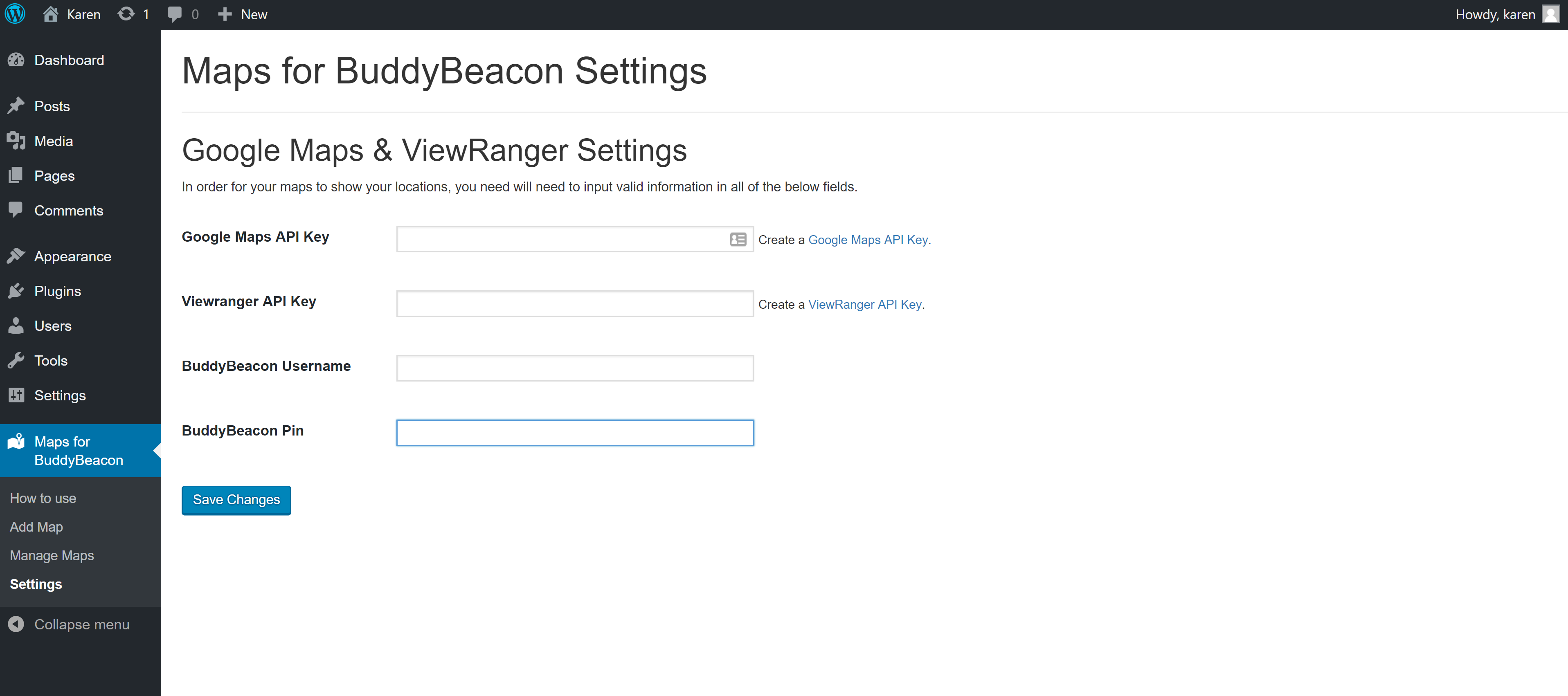Click the autofill contact icon in API key field
Viewport: 1568px width, 696px height.
tap(738, 240)
